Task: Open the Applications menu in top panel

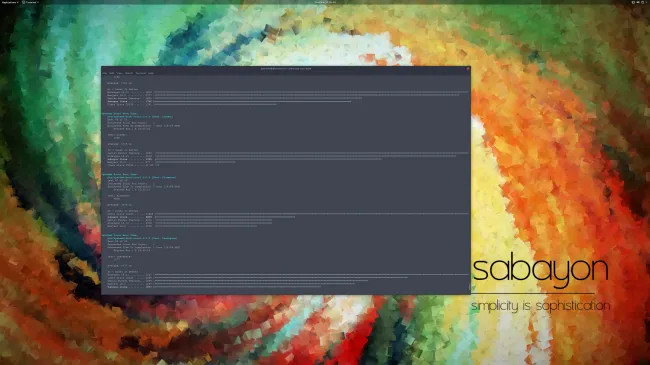Action: tap(10, 2)
